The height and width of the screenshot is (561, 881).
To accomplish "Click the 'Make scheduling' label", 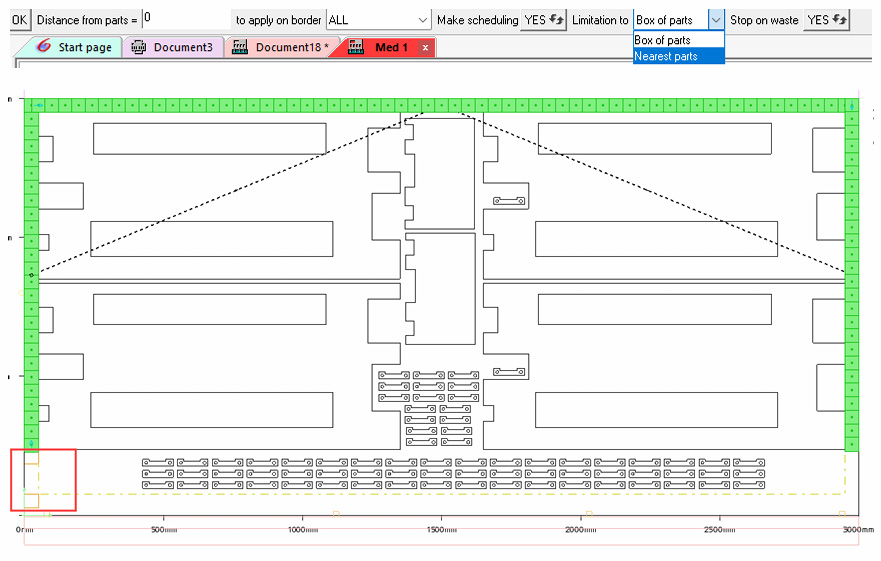I will 478,20.
